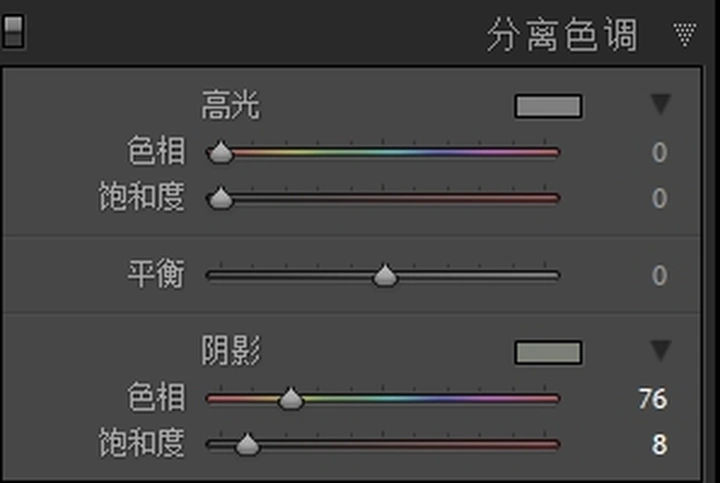Expand the 阴影 disclosure triangle

click(x=661, y=350)
